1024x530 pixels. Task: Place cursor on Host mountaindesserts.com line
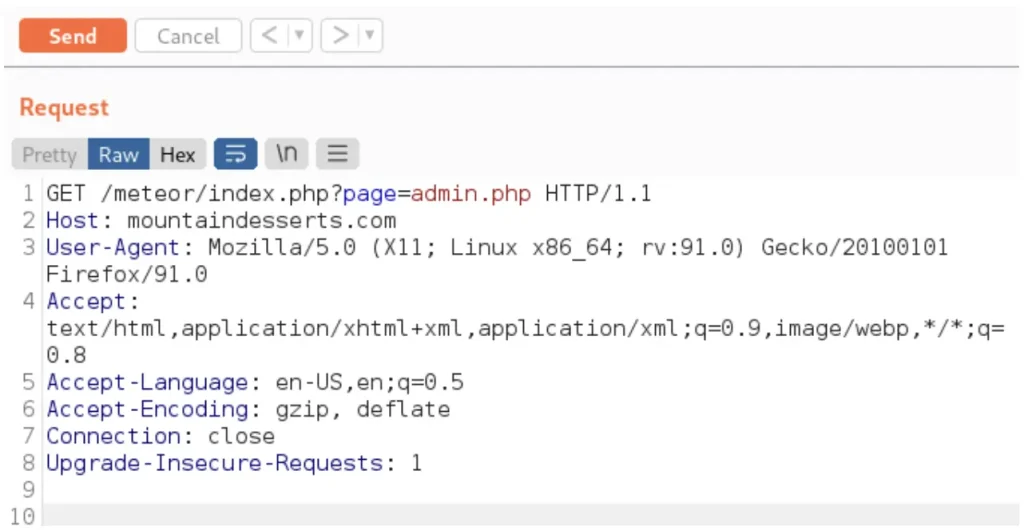point(222,221)
